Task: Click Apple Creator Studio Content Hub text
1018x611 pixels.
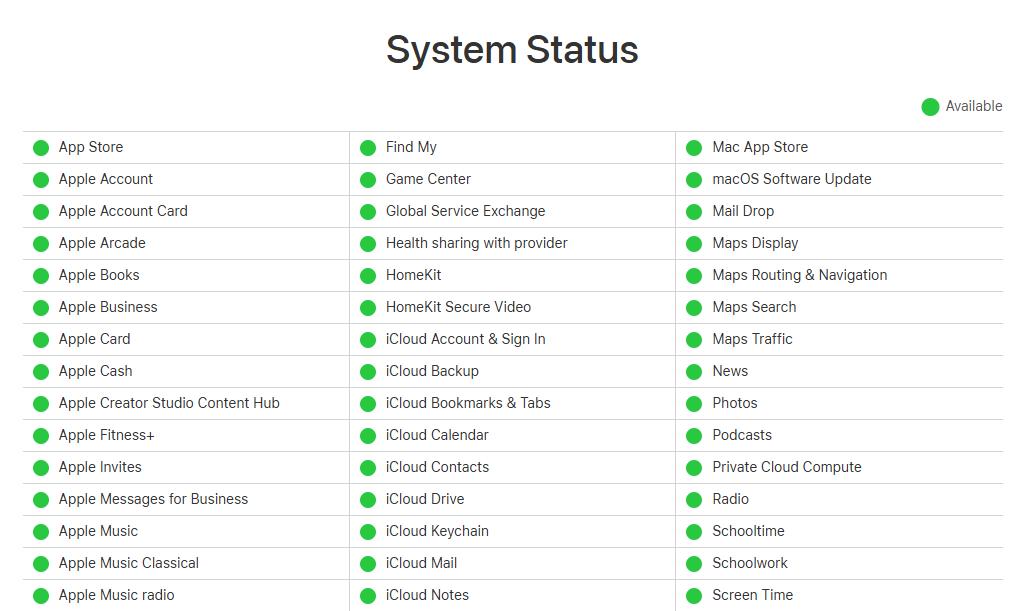Action: pyautogui.click(x=169, y=403)
